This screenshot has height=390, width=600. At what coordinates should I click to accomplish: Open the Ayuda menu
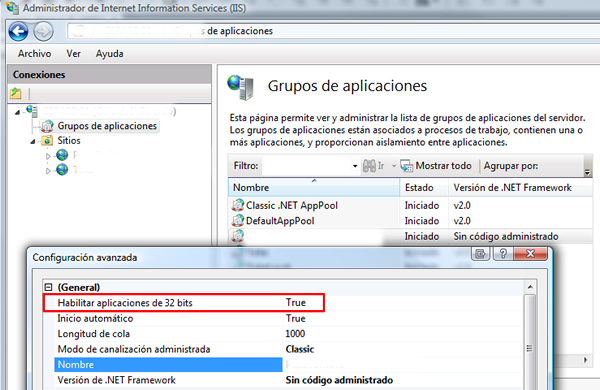(x=109, y=54)
